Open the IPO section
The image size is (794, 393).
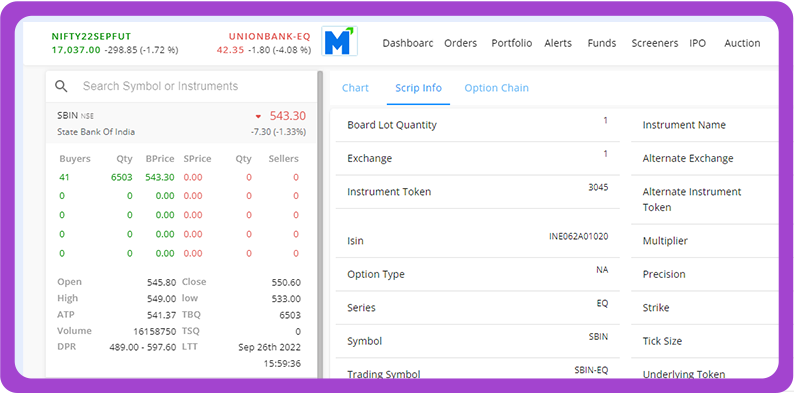697,43
